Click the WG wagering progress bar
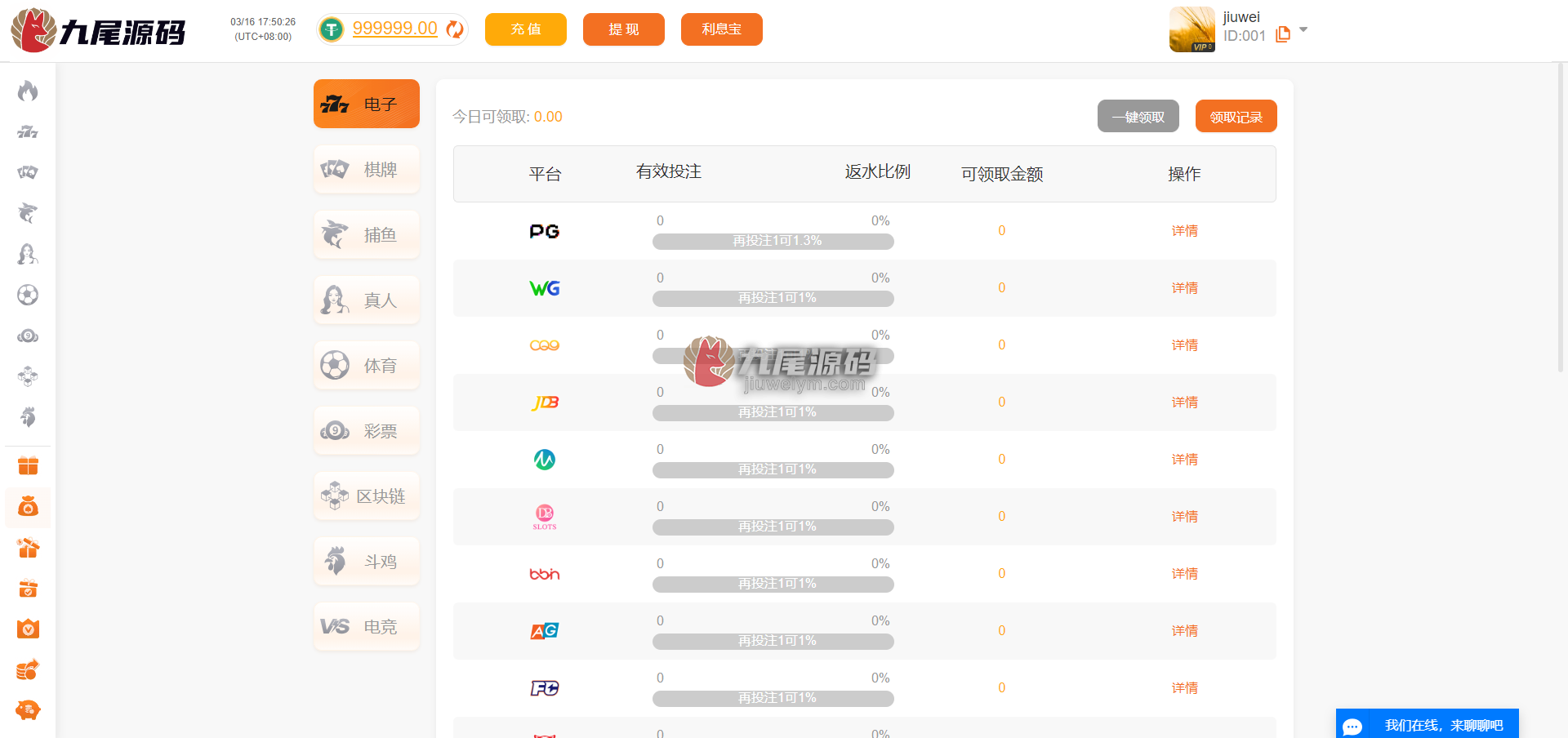The height and width of the screenshot is (738, 1568). click(x=773, y=299)
